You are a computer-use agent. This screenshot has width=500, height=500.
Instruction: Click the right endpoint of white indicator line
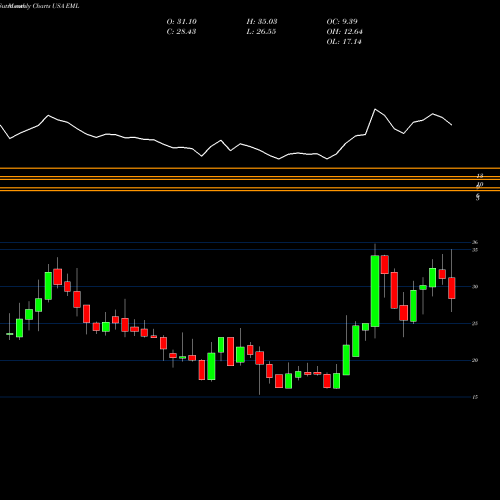[452, 125]
